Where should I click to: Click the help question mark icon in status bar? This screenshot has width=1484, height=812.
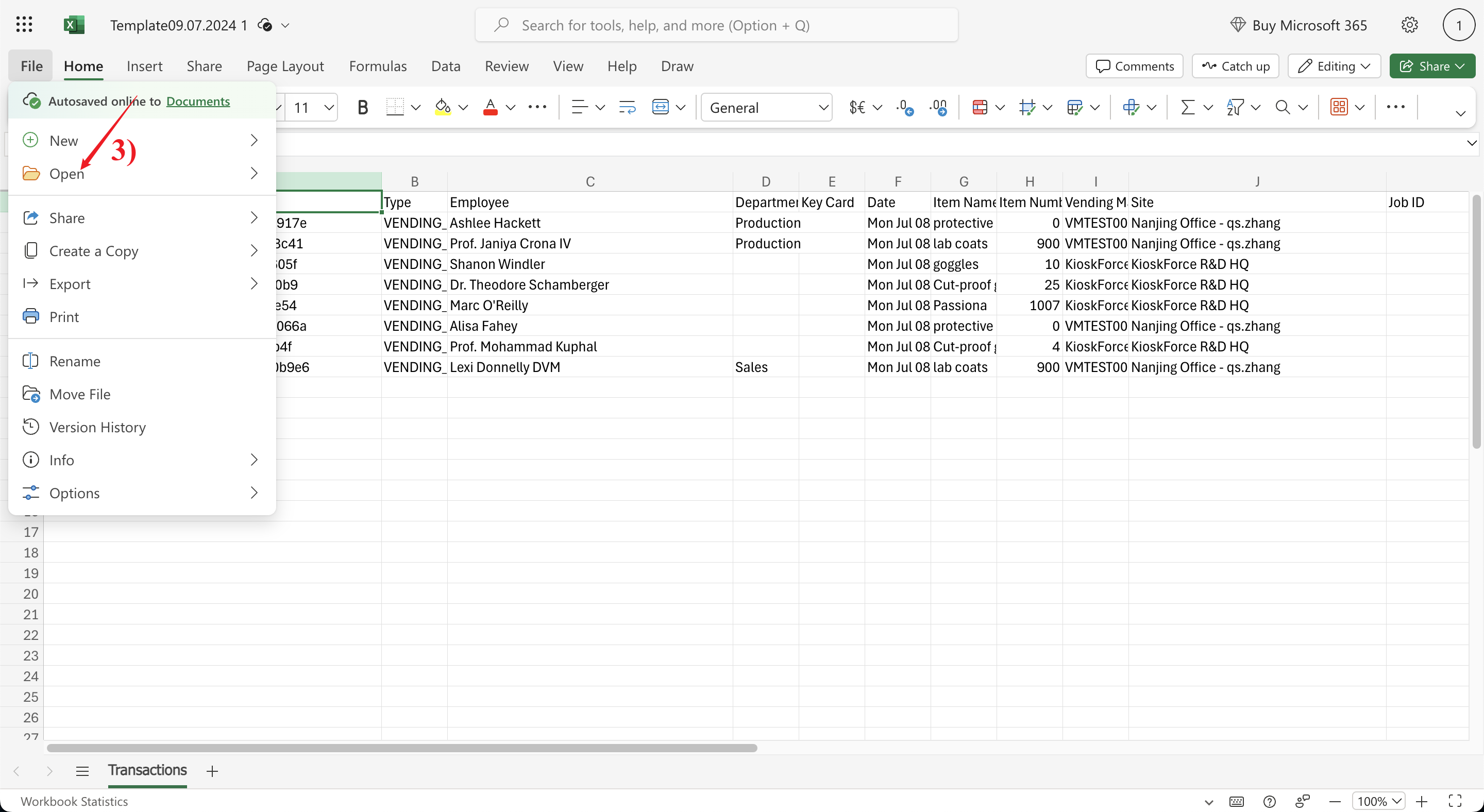tap(1269, 801)
